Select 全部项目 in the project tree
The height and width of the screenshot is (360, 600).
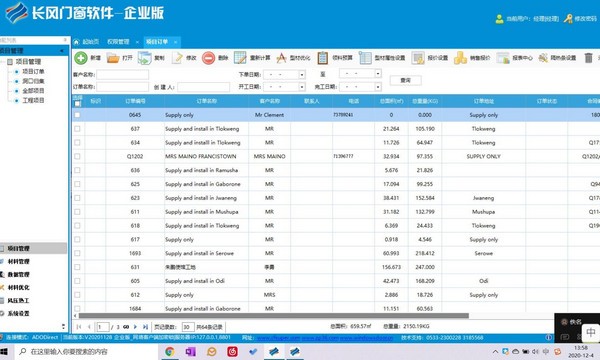33,91
